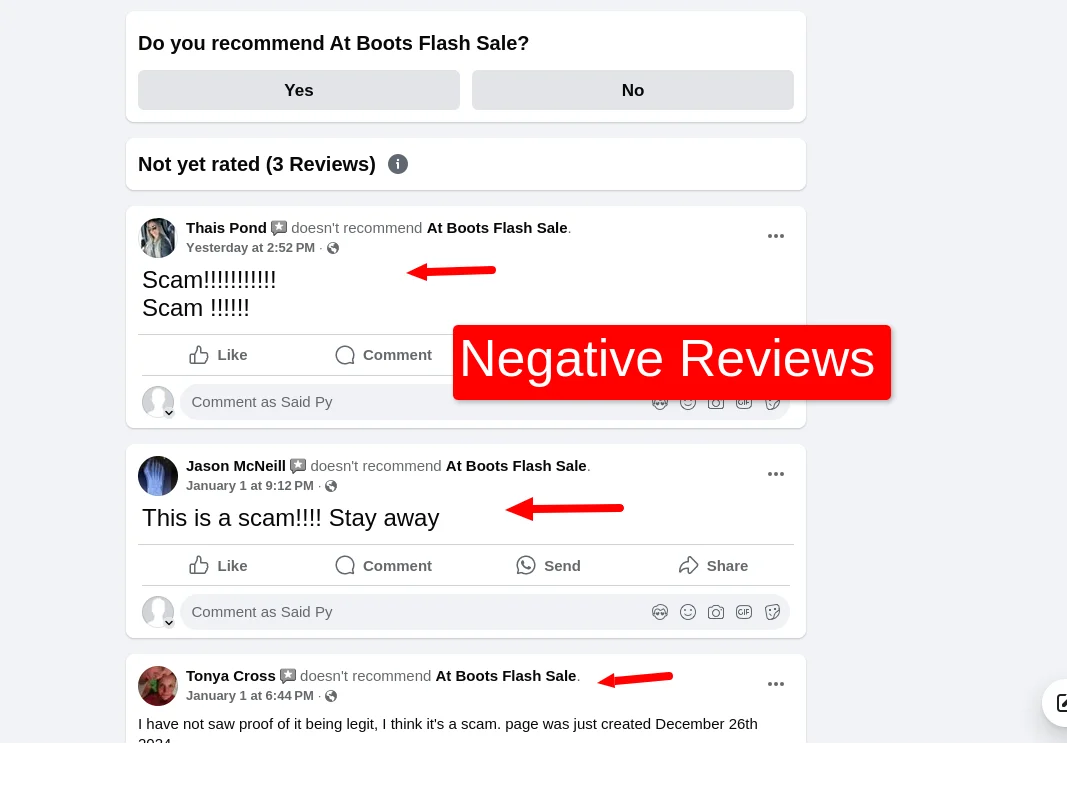Screen dimensions: 1067x785
Task: Open three-dot menu on Tonya Cross's review
Action: 776,684
